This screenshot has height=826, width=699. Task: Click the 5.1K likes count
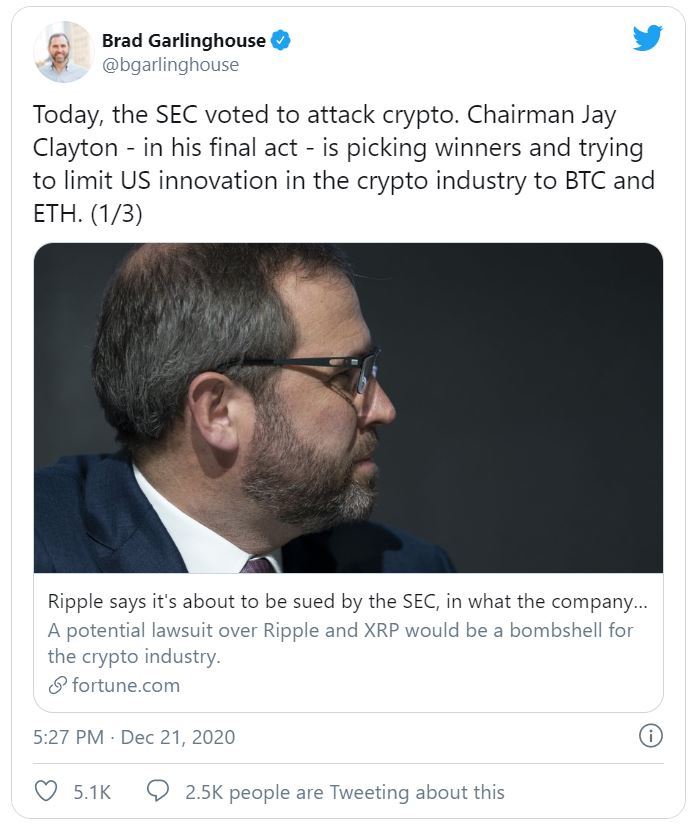tap(92, 792)
